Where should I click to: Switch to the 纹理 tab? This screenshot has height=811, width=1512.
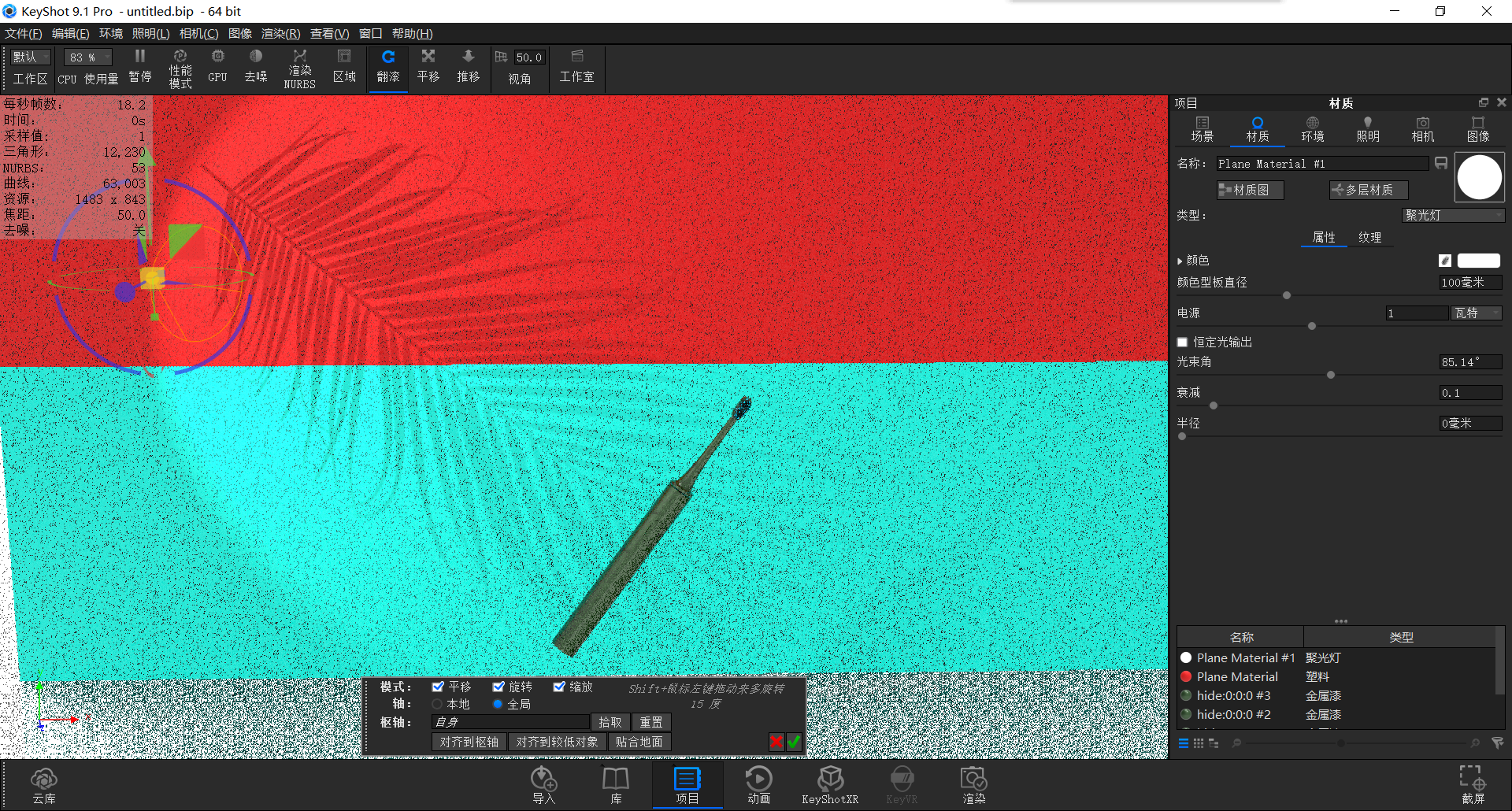pyautogui.click(x=1370, y=237)
